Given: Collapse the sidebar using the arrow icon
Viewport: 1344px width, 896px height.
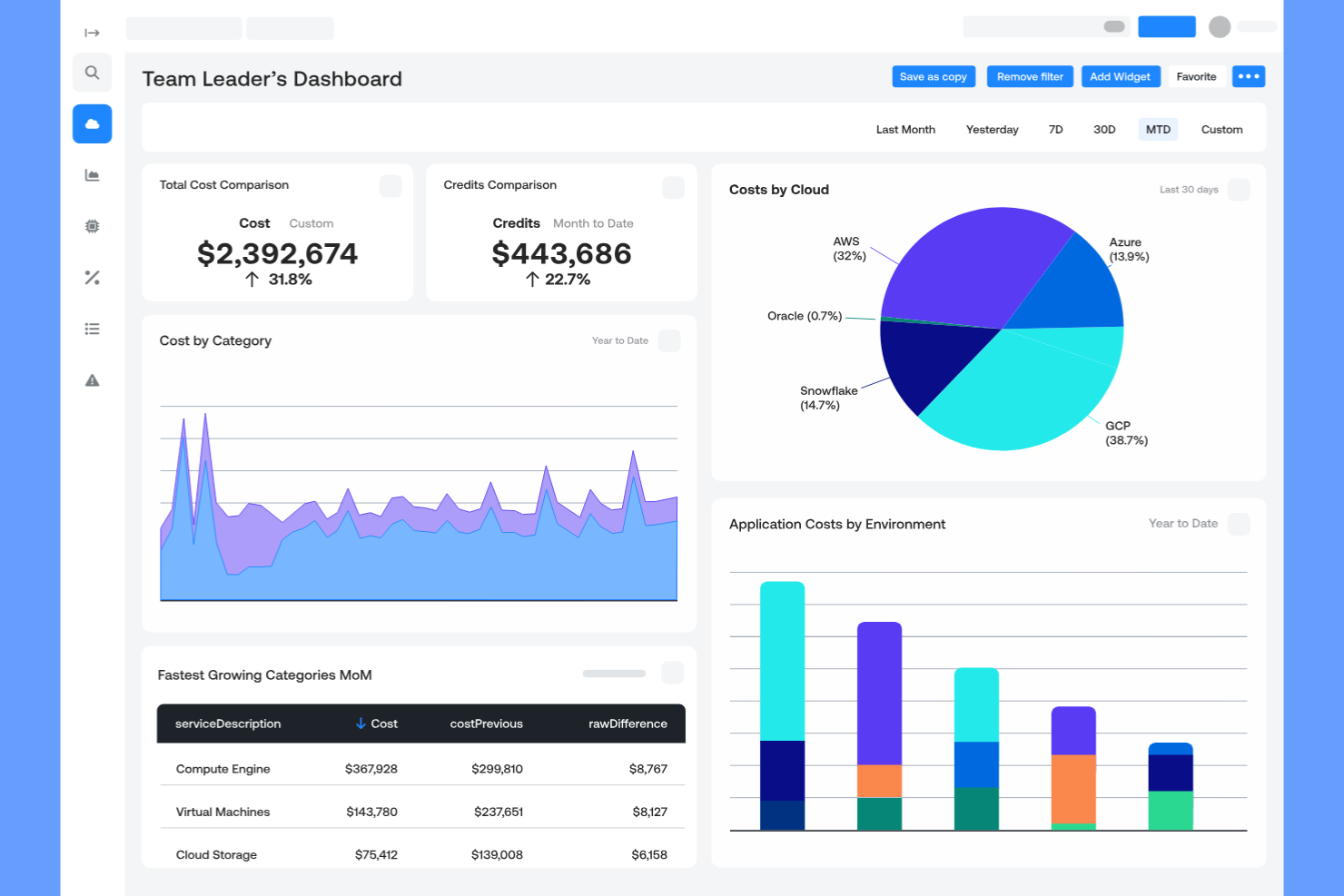Looking at the screenshot, I should pyautogui.click(x=92, y=33).
